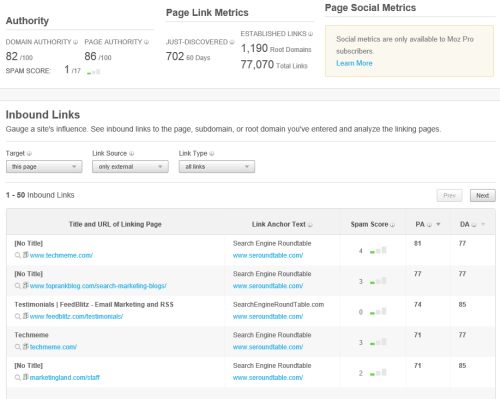Image resolution: width=500 pixels, height=399 pixels.
Task: Click spam score bar indicator in Authority section
Action: click(94, 72)
